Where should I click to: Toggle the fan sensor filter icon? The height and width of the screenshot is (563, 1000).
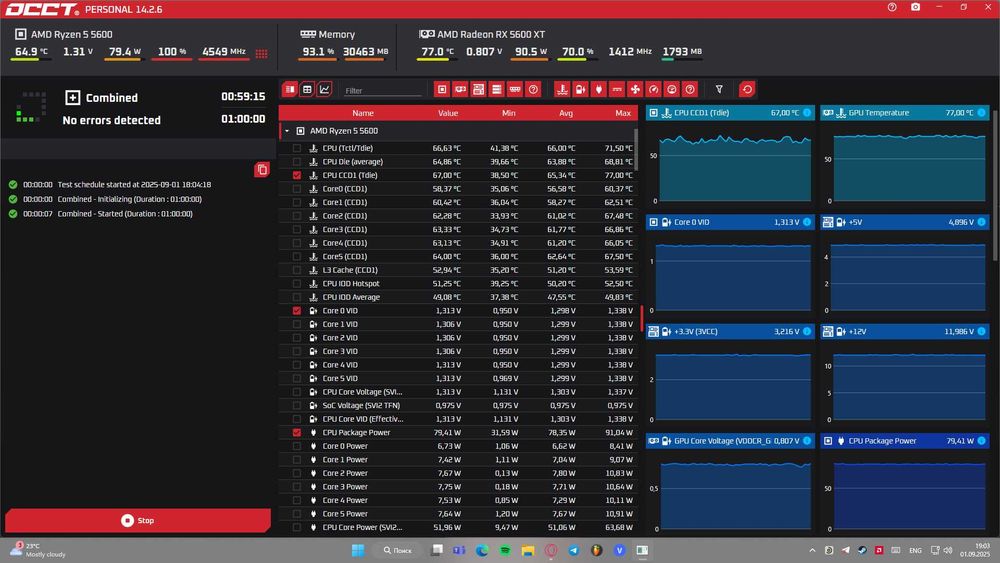pos(635,89)
